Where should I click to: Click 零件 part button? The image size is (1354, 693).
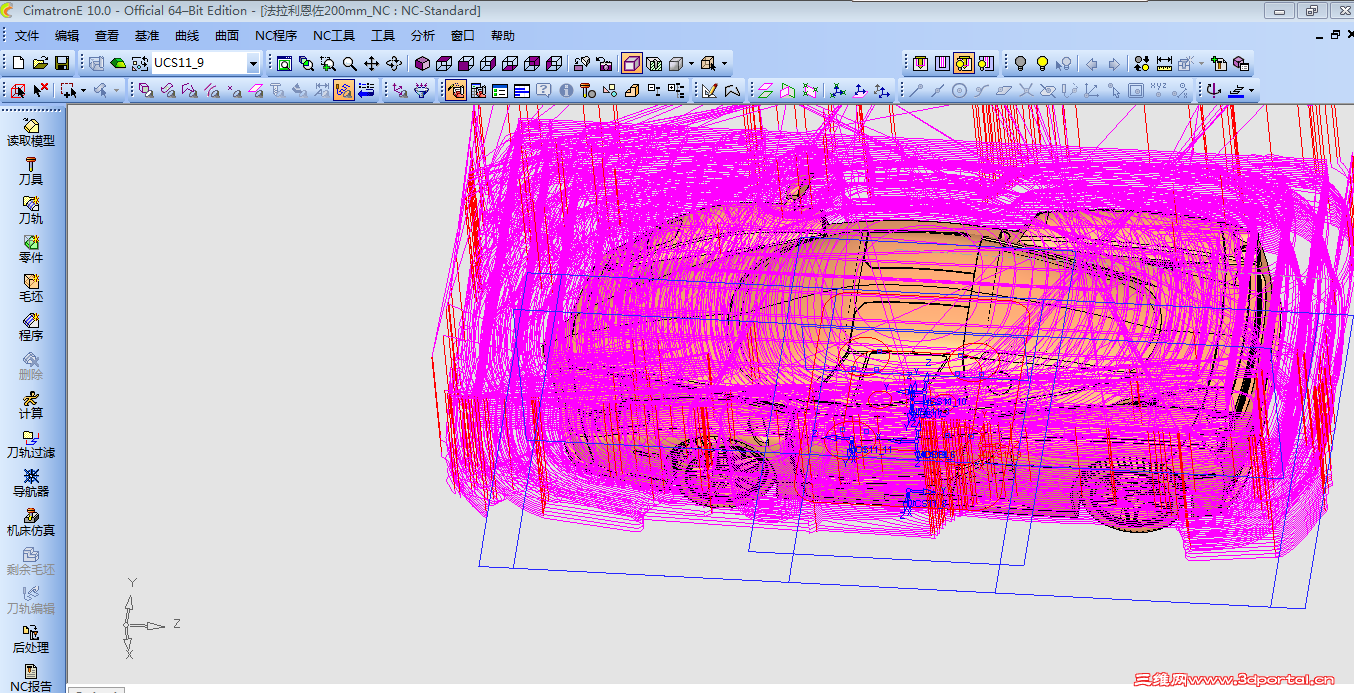[31, 249]
